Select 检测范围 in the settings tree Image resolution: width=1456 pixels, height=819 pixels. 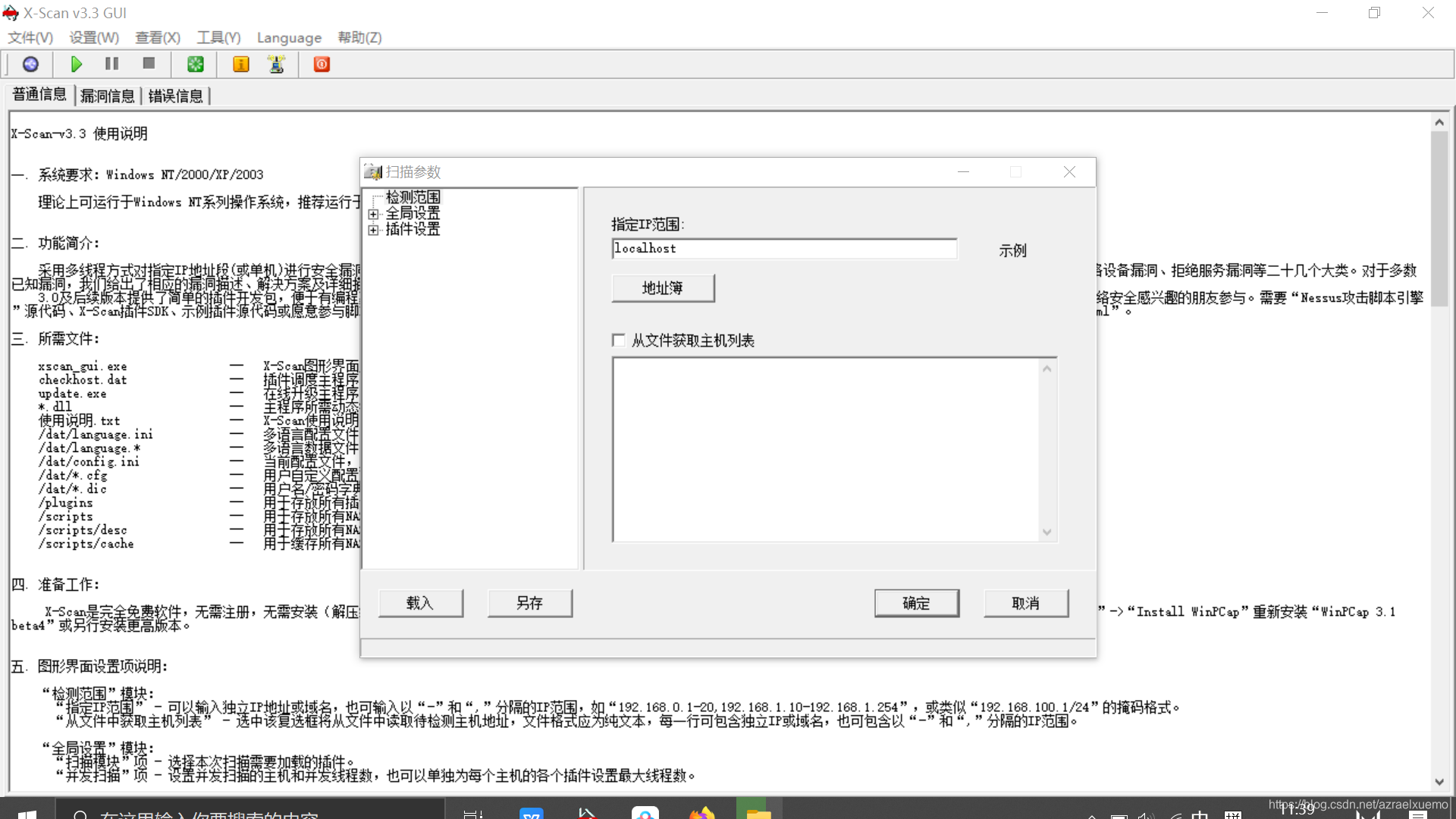coord(413,197)
